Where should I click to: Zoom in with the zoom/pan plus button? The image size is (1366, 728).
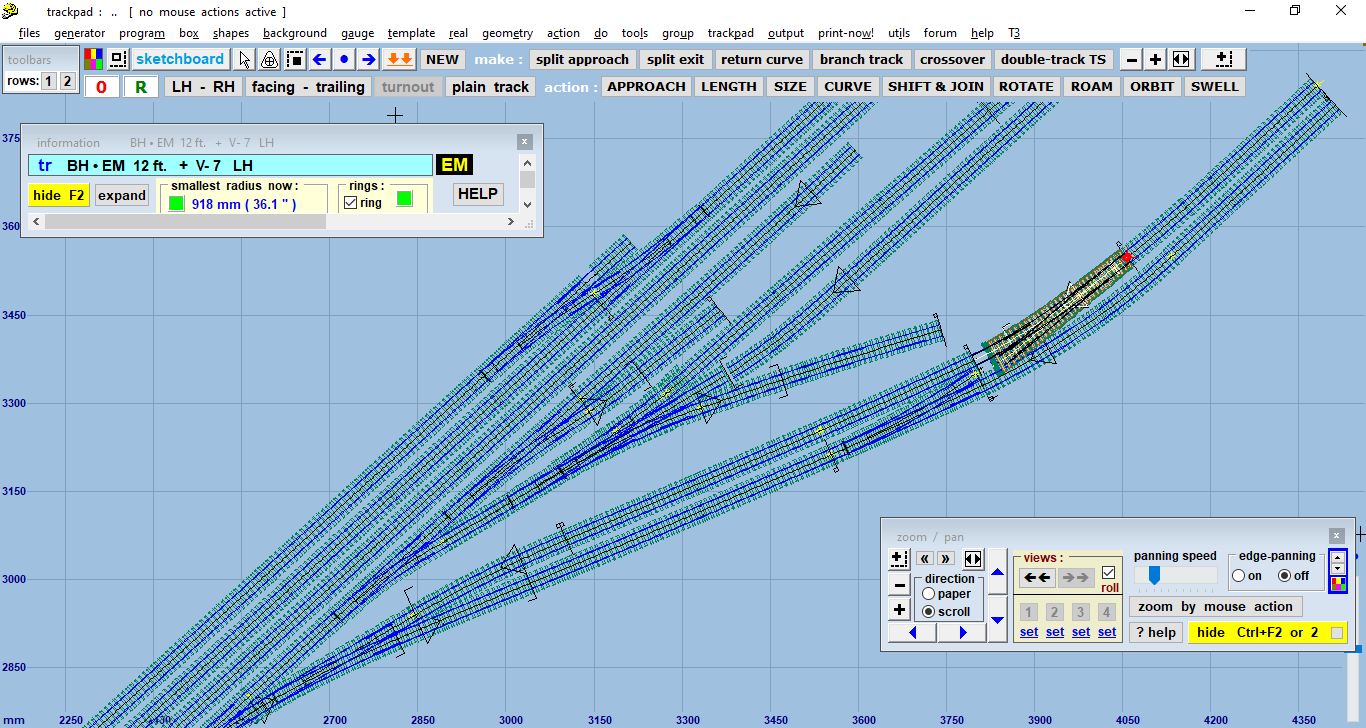pyautogui.click(x=899, y=610)
